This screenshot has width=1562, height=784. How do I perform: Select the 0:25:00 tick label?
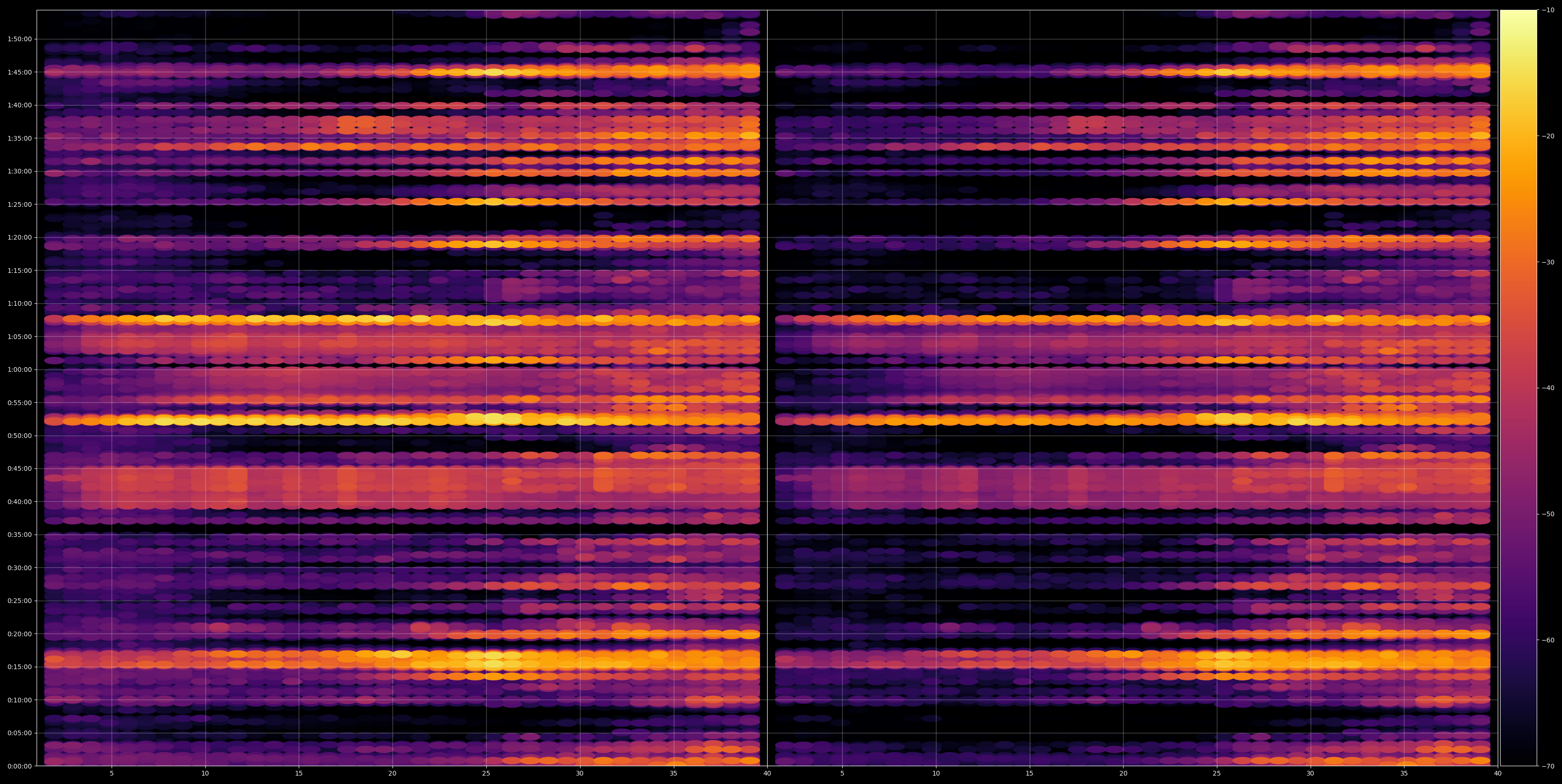pyautogui.click(x=19, y=601)
